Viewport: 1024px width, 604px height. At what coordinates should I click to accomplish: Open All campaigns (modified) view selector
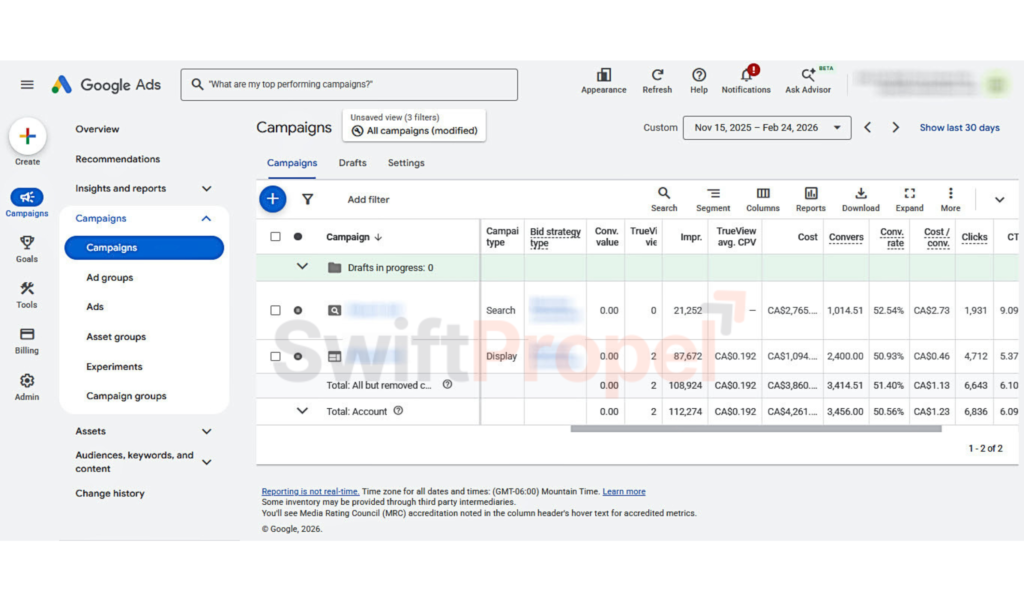tap(414, 125)
